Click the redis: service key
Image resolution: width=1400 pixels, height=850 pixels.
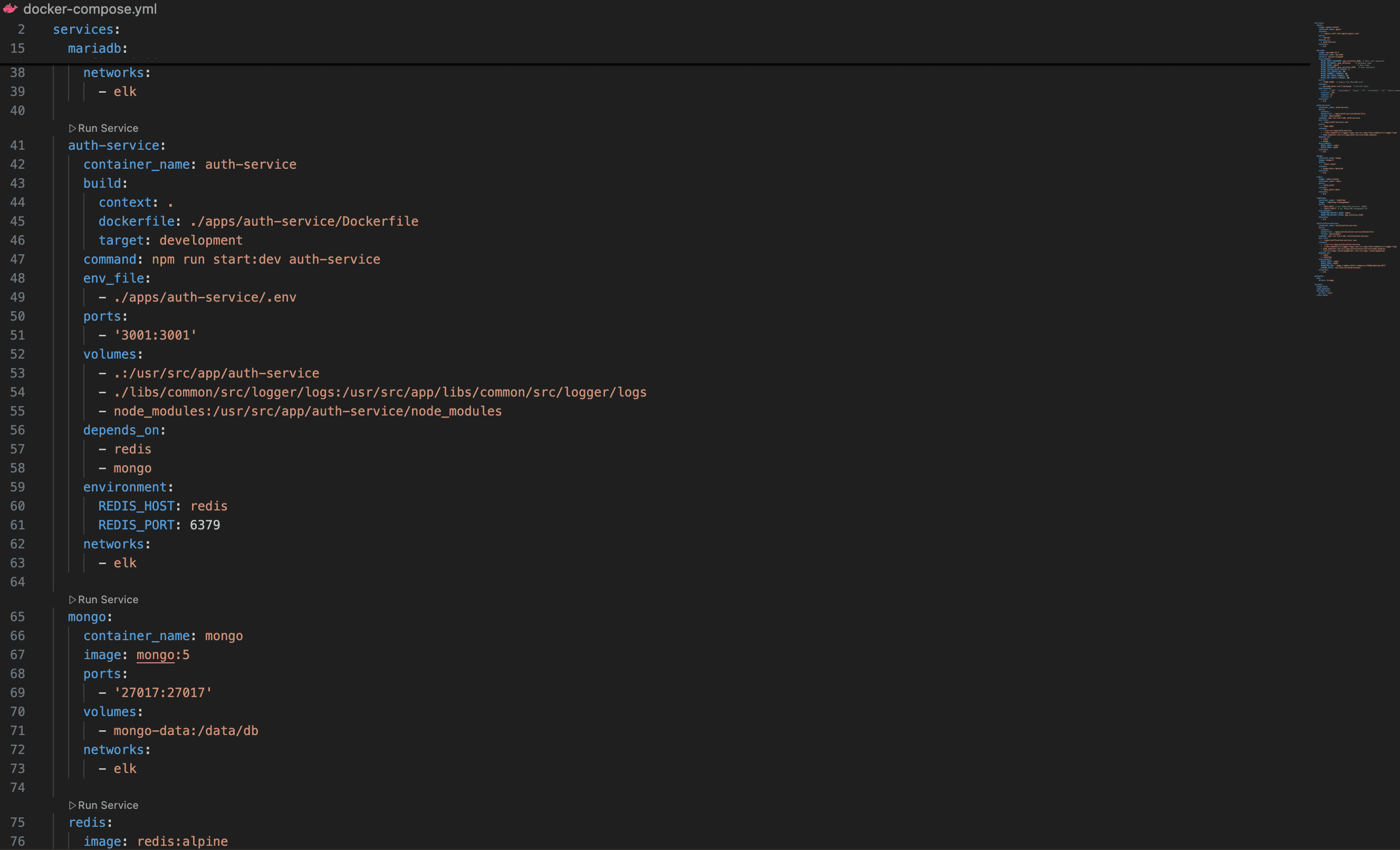pos(90,822)
